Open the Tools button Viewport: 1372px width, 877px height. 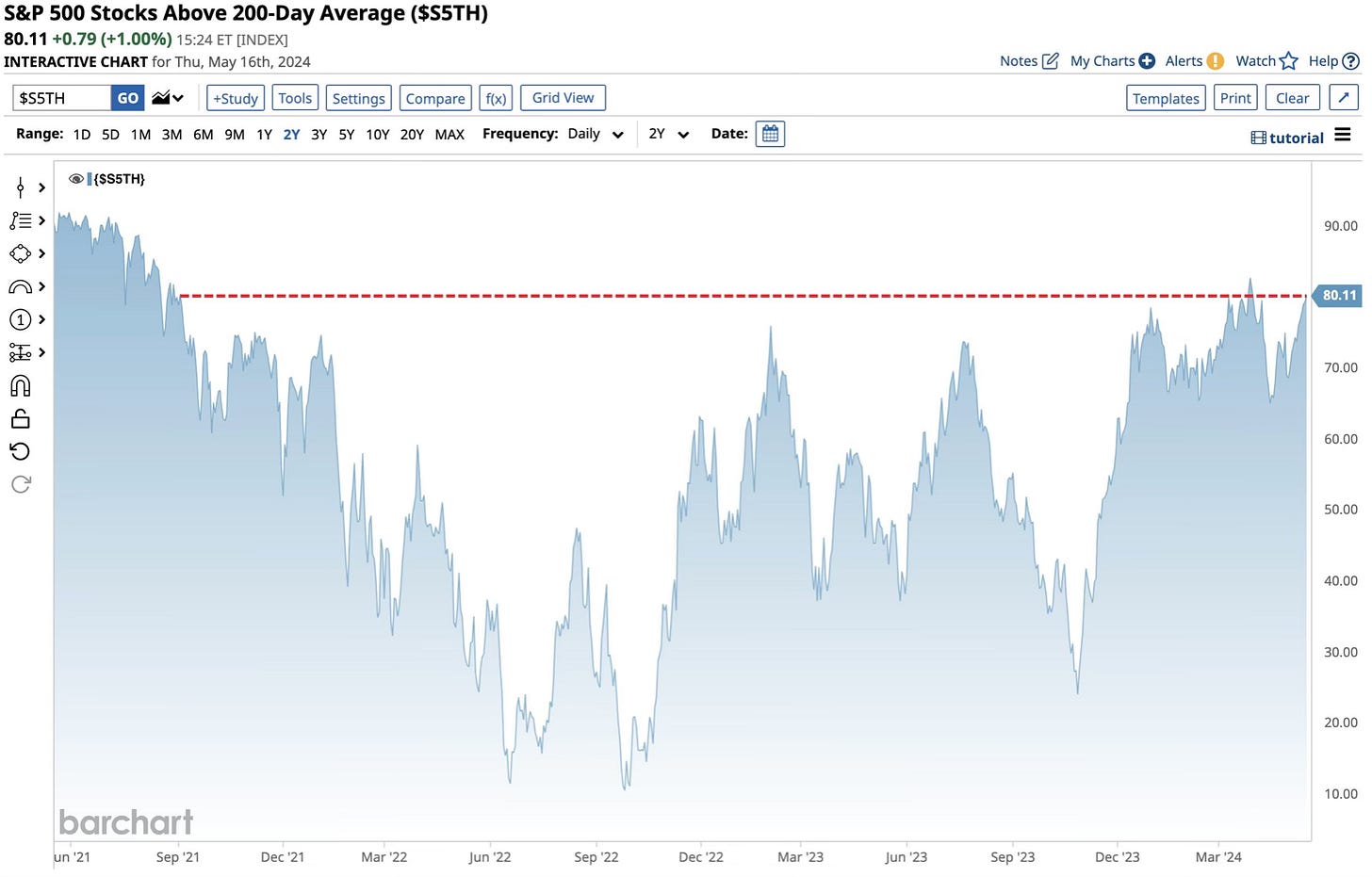(295, 98)
